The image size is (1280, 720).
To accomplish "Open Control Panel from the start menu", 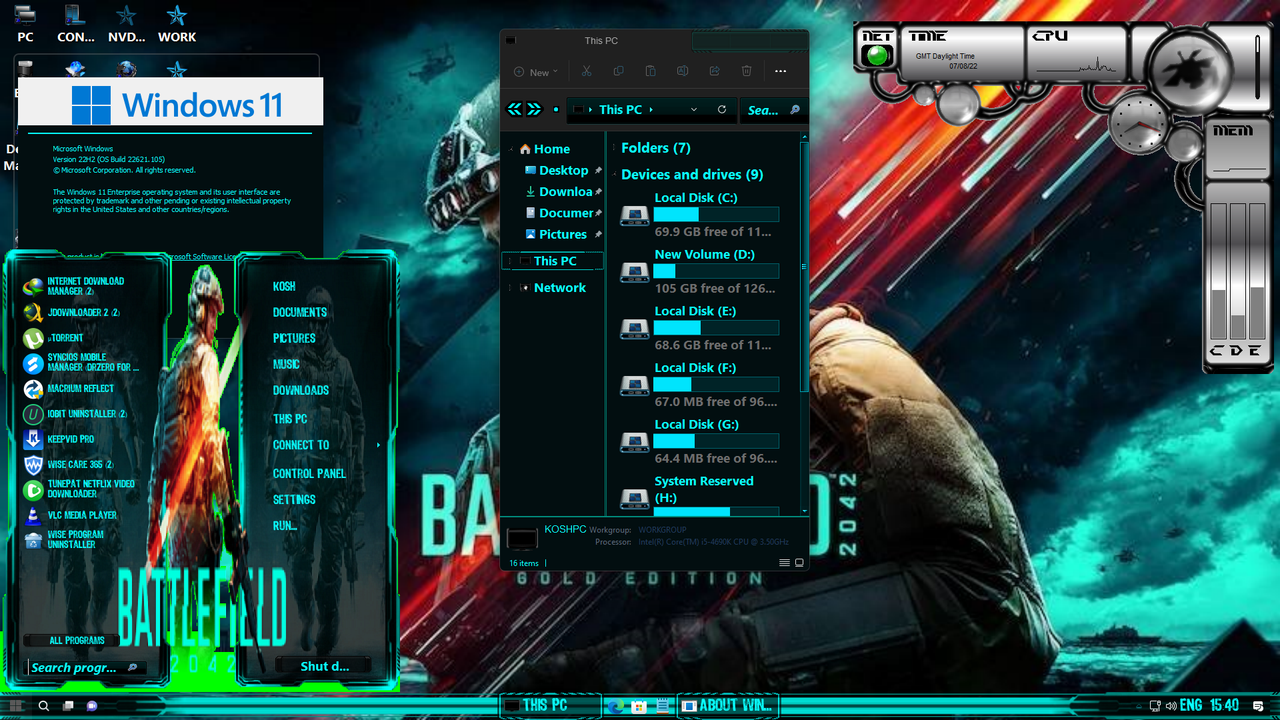I will coord(309,473).
